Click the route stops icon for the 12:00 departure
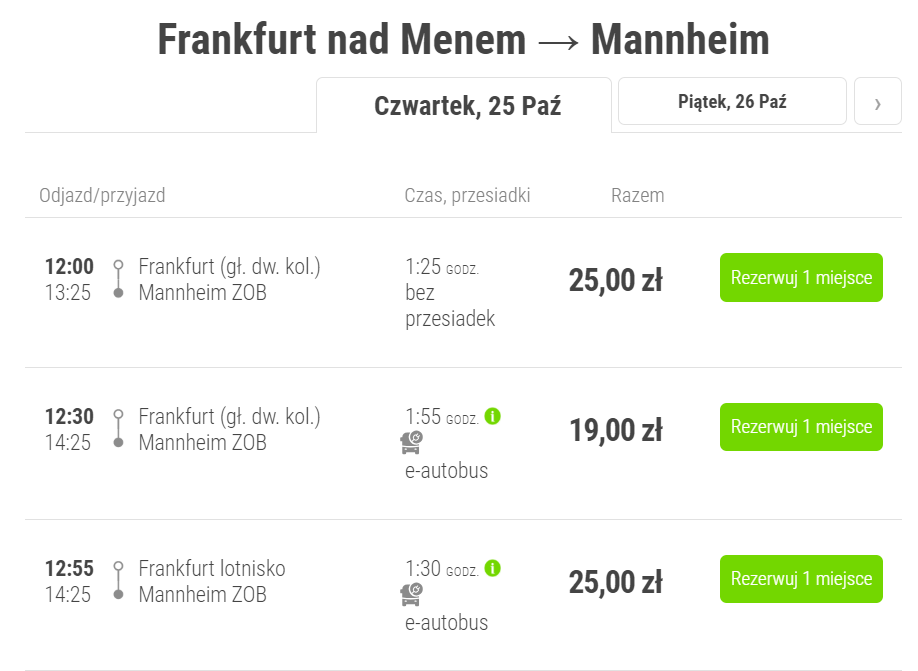The height and width of the screenshot is (671, 918). pos(118,279)
